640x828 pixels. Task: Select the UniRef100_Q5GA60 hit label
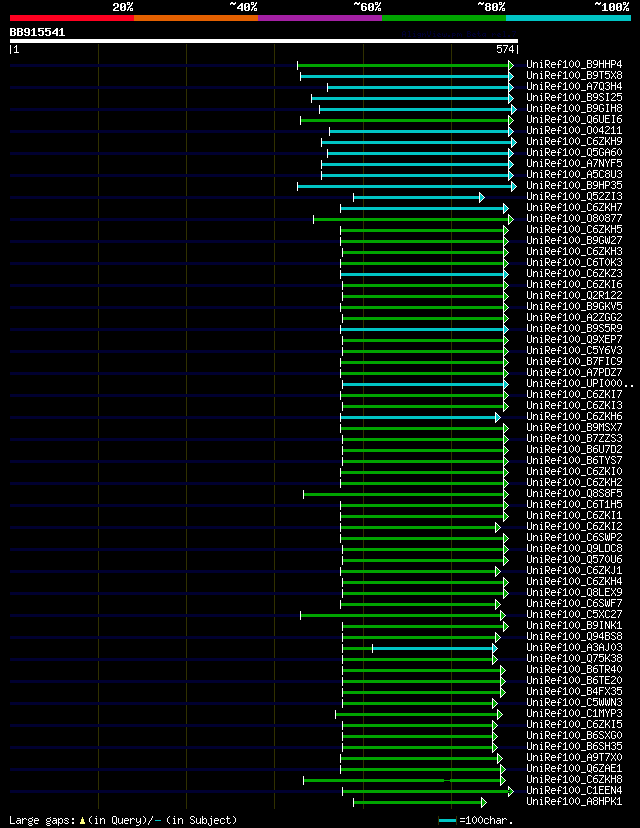[x=574, y=153]
